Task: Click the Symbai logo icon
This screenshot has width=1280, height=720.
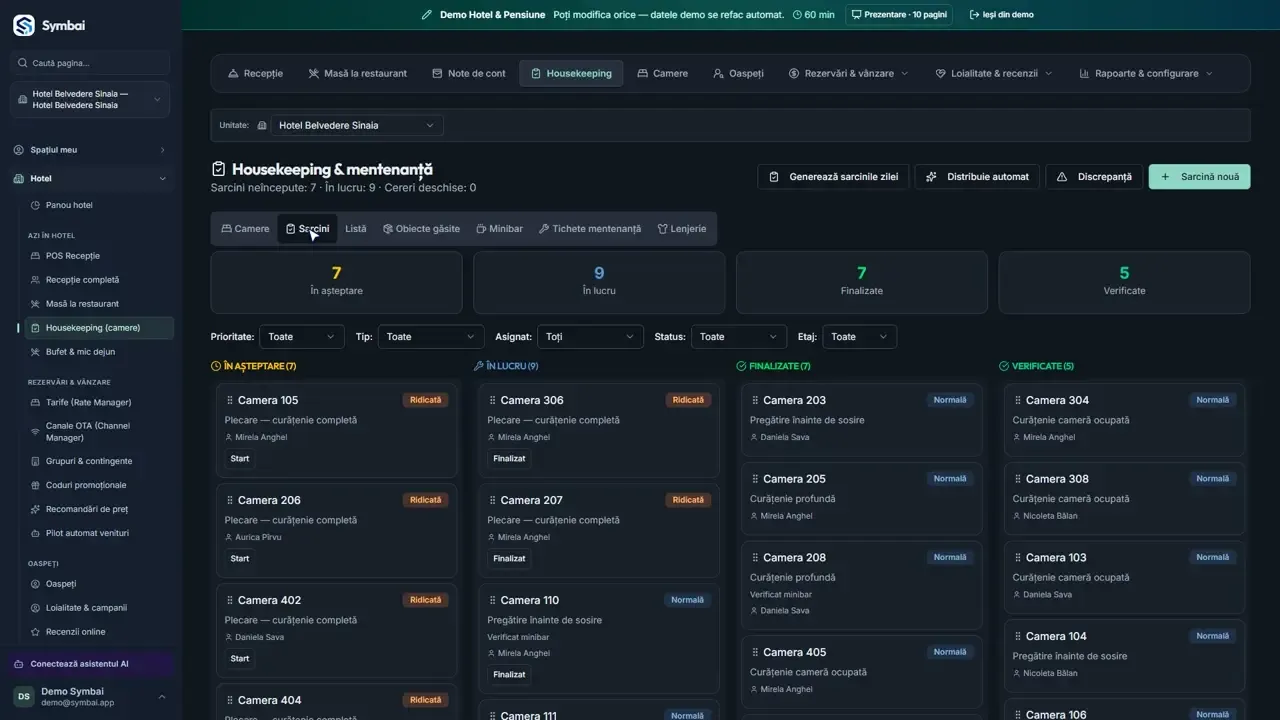Action: point(23,26)
